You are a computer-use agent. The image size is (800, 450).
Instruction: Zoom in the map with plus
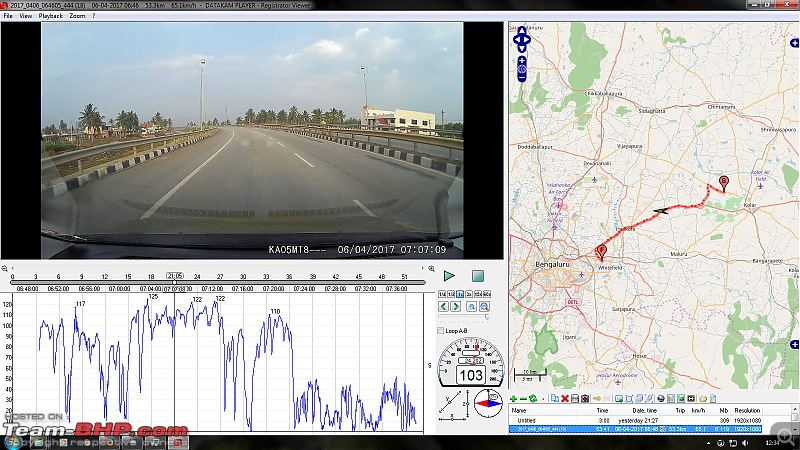pyautogui.click(x=521, y=60)
